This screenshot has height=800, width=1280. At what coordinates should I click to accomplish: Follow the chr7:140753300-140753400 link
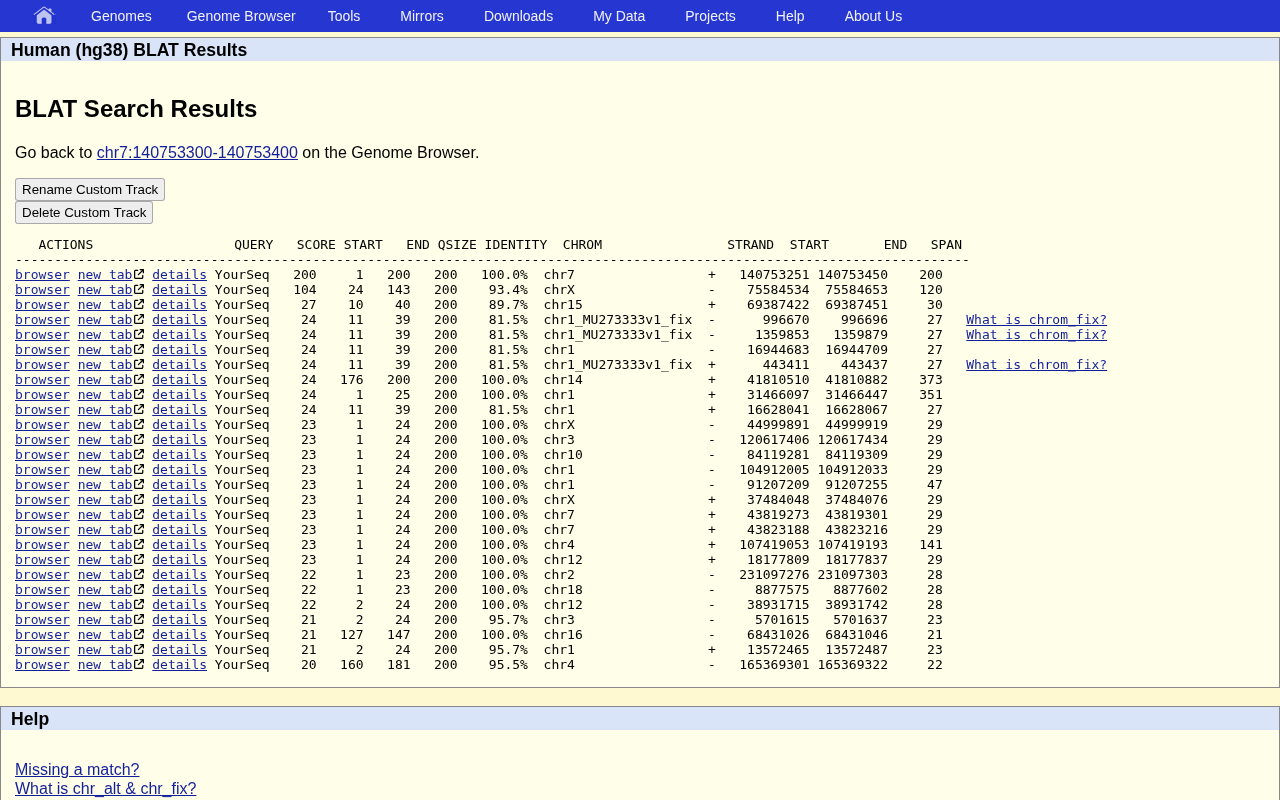[x=197, y=153]
